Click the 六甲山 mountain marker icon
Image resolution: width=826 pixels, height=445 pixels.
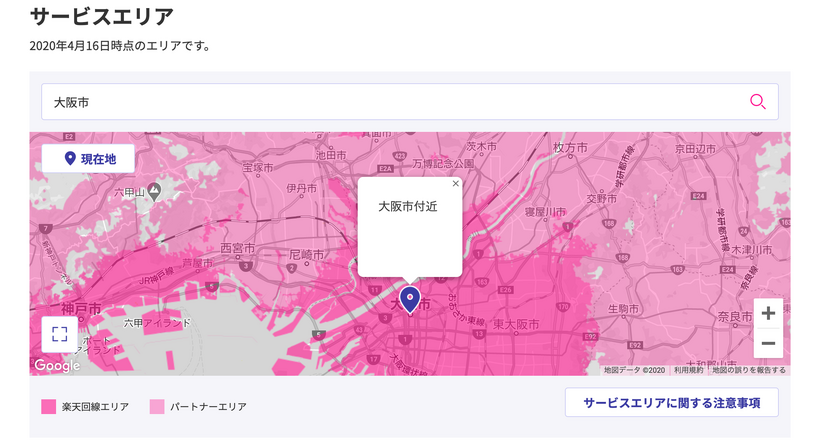click(x=154, y=192)
